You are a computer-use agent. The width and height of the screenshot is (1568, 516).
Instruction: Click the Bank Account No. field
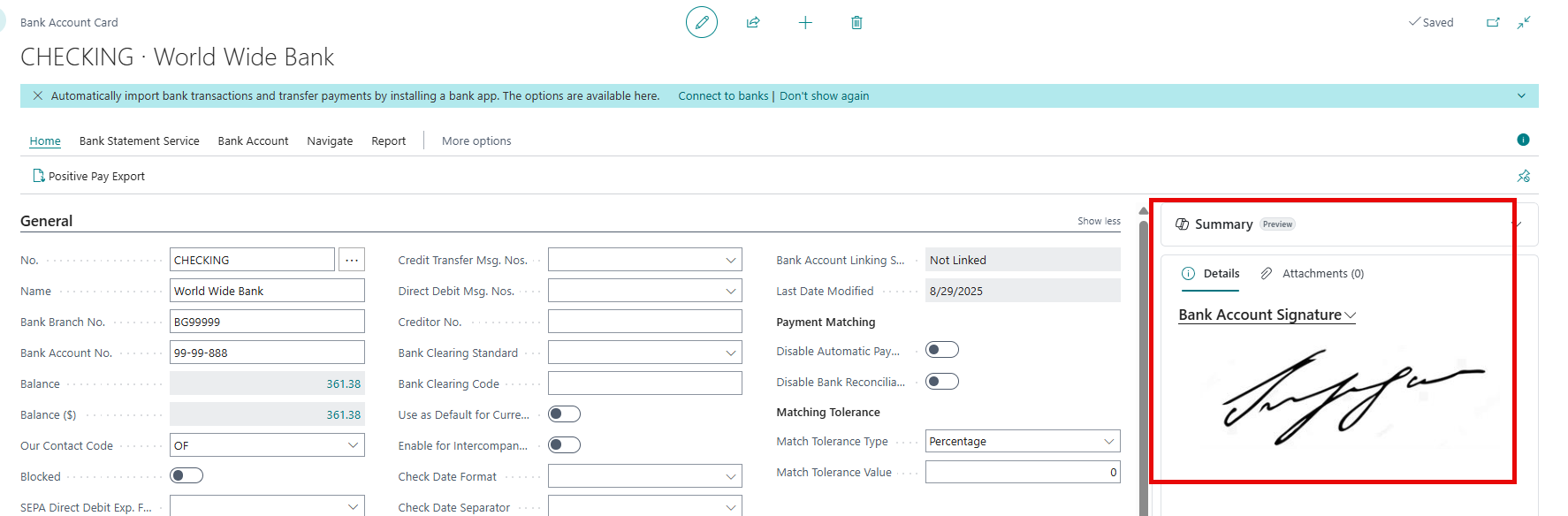[267, 353]
